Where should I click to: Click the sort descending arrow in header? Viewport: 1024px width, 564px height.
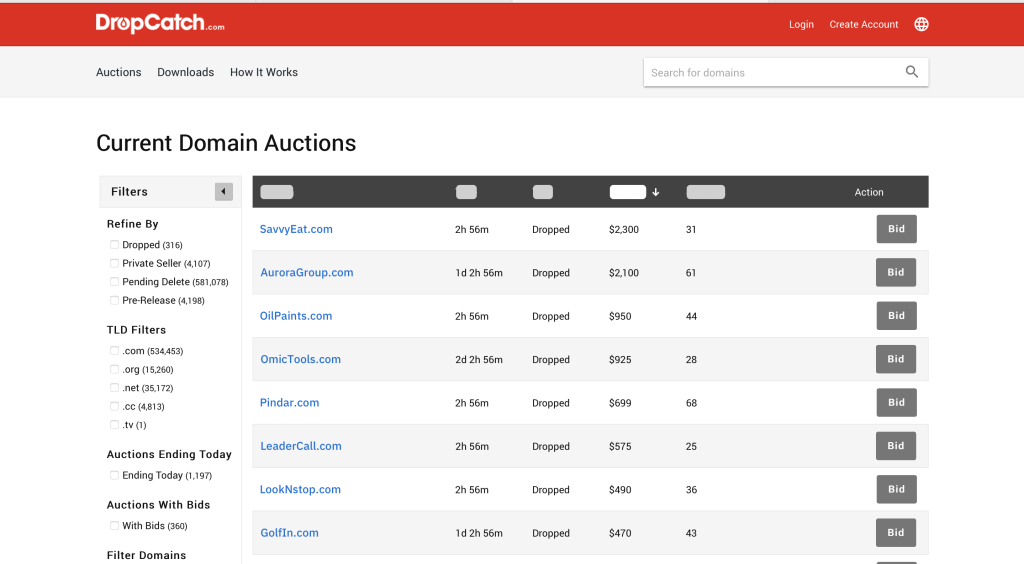[x=656, y=192]
